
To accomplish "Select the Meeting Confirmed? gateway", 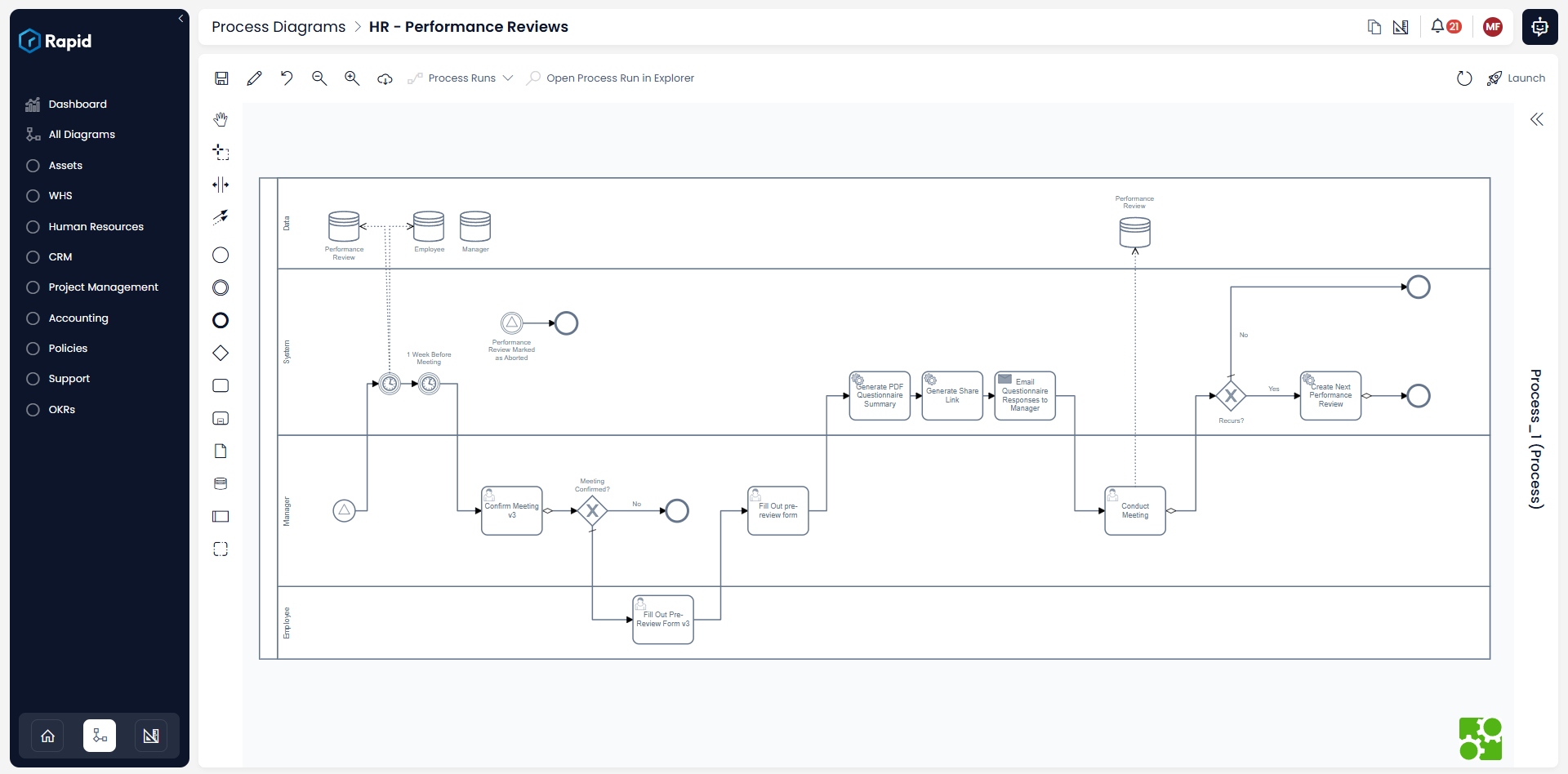I will (593, 511).
